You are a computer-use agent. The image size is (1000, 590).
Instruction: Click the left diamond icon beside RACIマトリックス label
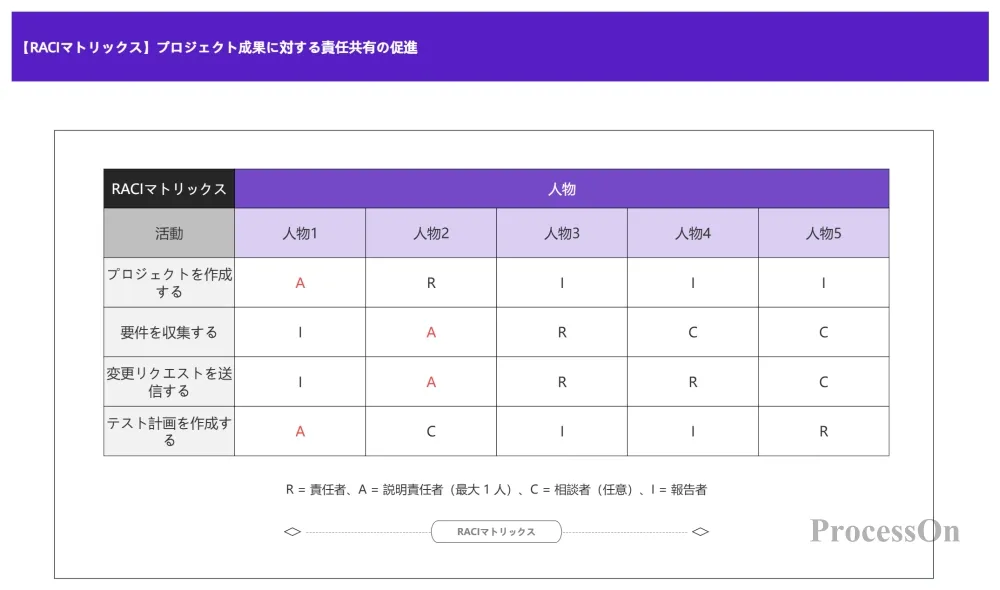point(292,531)
